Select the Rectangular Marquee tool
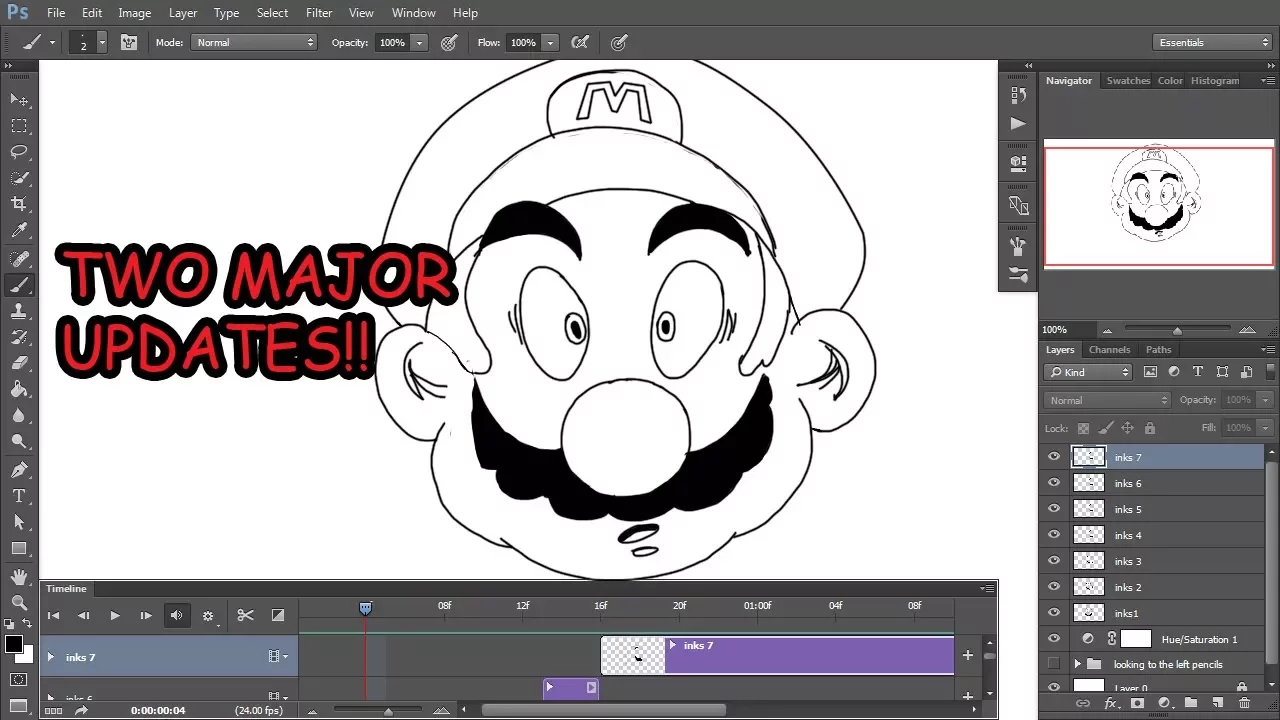The image size is (1280, 720). pos(19,126)
